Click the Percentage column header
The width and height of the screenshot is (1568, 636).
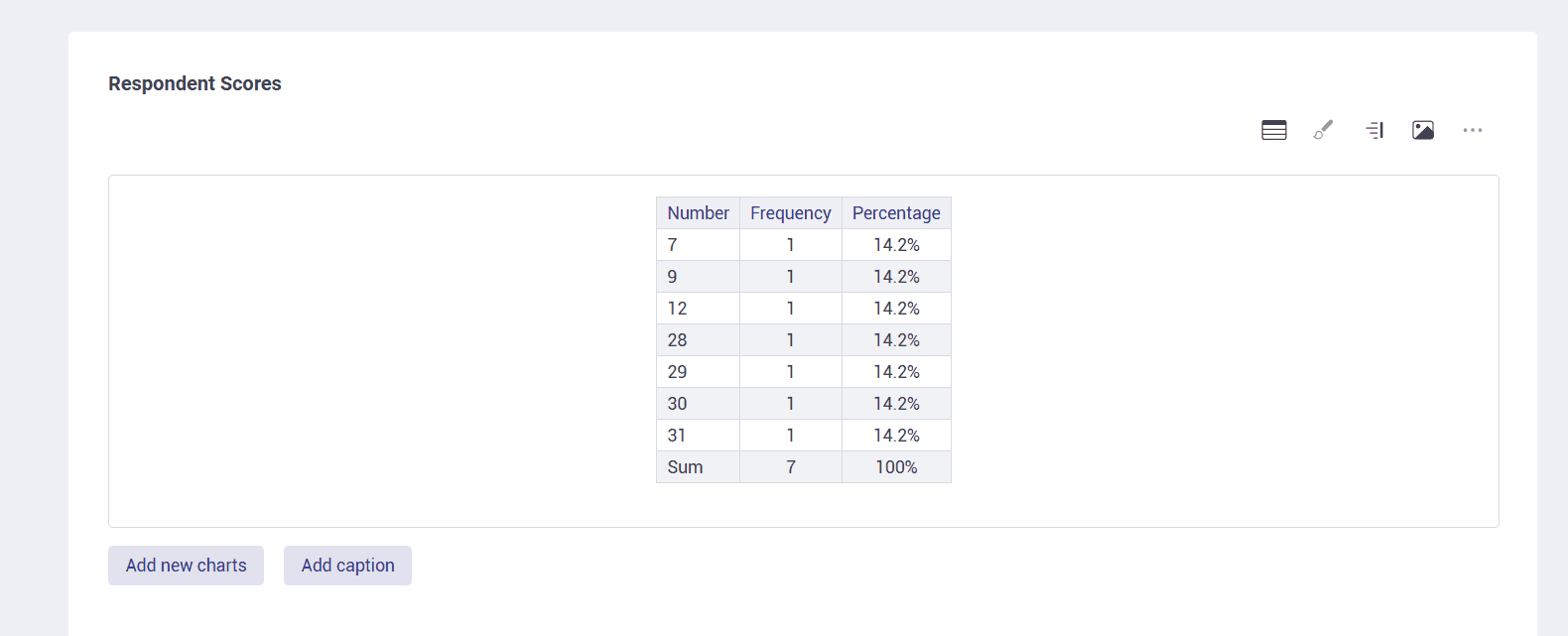pyautogui.click(x=896, y=213)
